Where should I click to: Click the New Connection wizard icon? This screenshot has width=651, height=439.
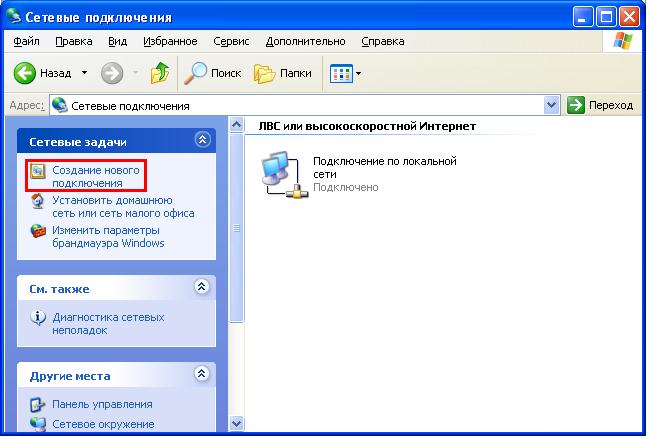click(x=37, y=171)
